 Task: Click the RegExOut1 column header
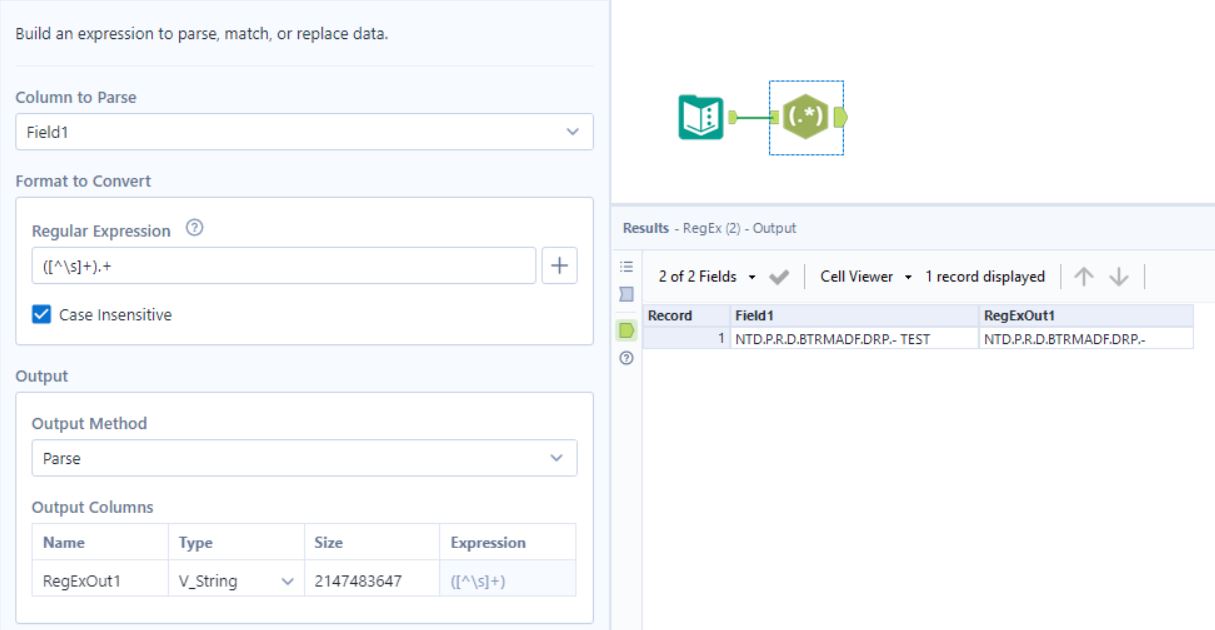tap(1086, 316)
